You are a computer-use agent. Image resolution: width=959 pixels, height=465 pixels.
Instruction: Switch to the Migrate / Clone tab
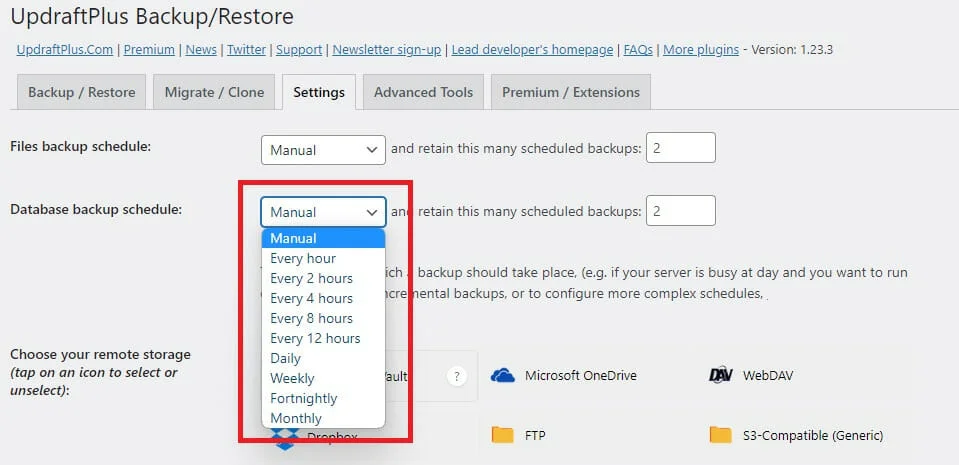pyautogui.click(x=214, y=92)
